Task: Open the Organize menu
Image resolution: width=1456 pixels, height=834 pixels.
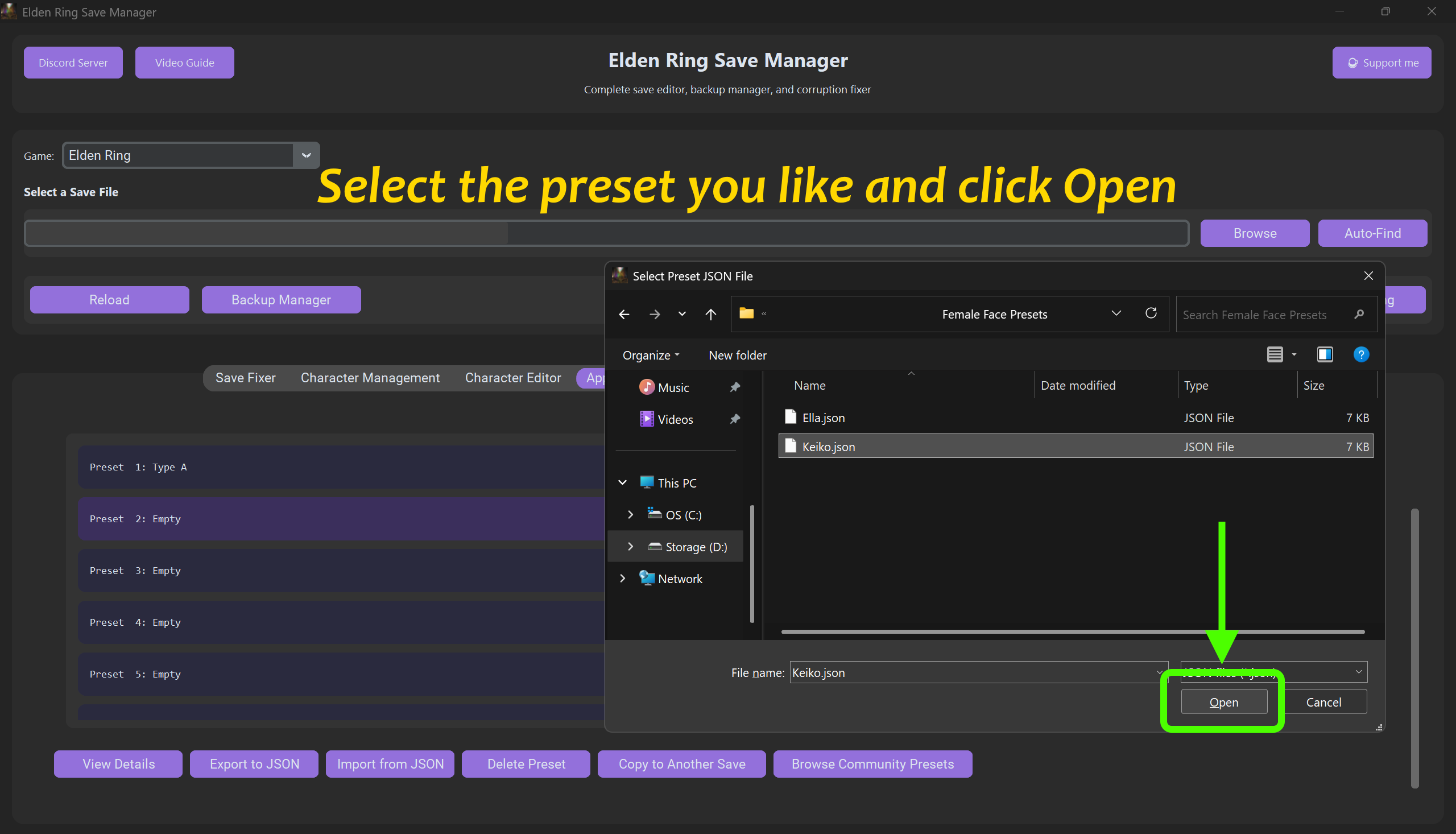Action: click(651, 355)
